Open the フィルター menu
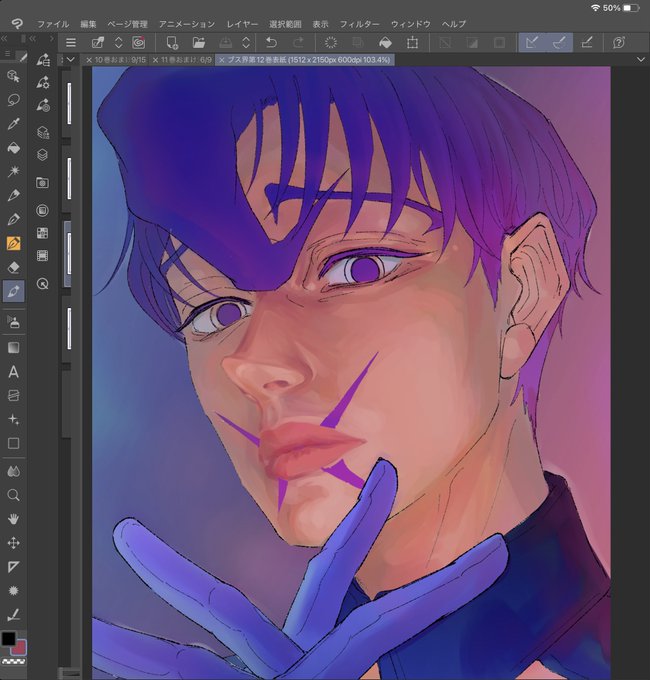This screenshot has width=650, height=680. pyautogui.click(x=359, y=24)
